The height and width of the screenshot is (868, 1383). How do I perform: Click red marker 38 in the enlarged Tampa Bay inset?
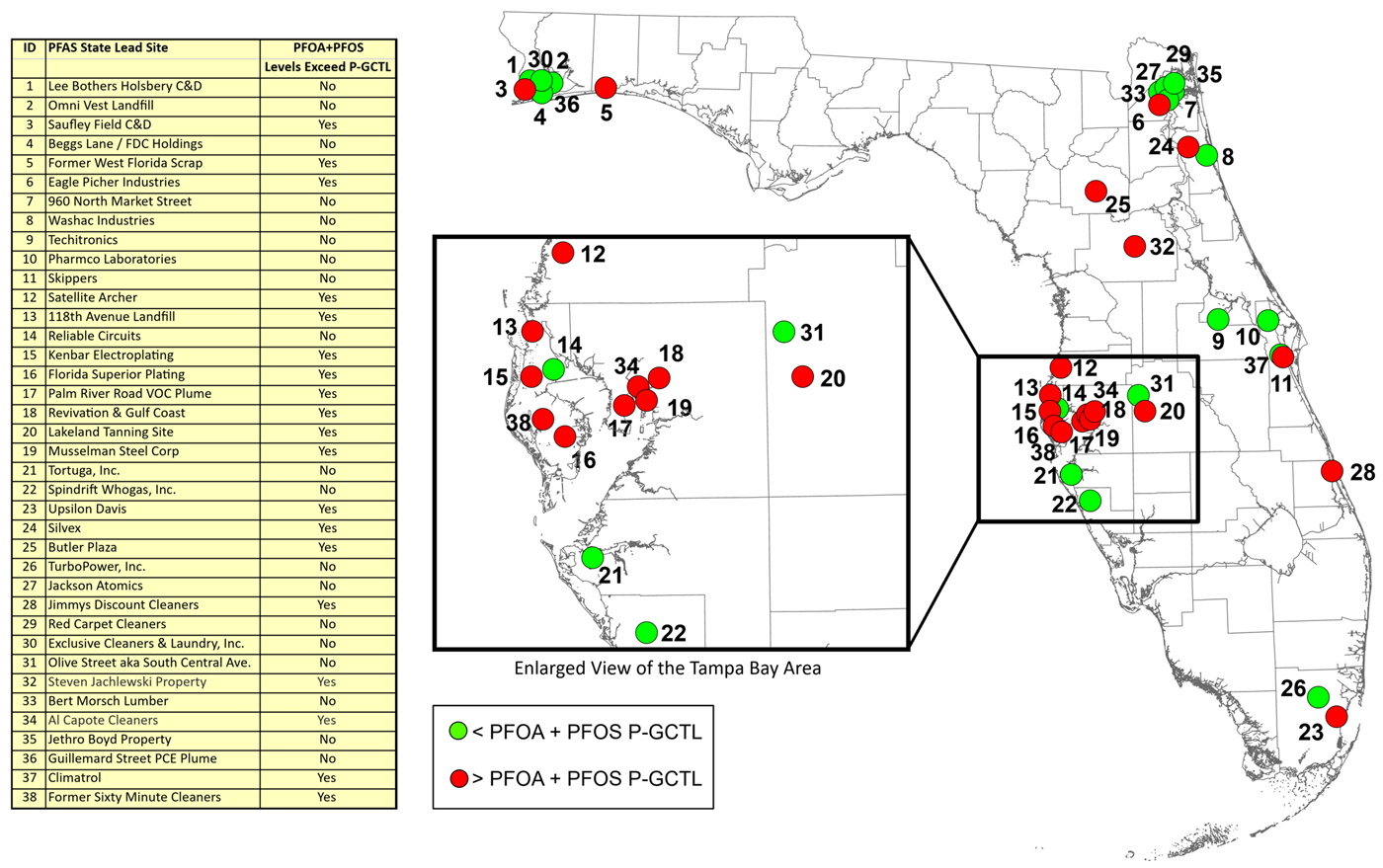pos(542,420)
